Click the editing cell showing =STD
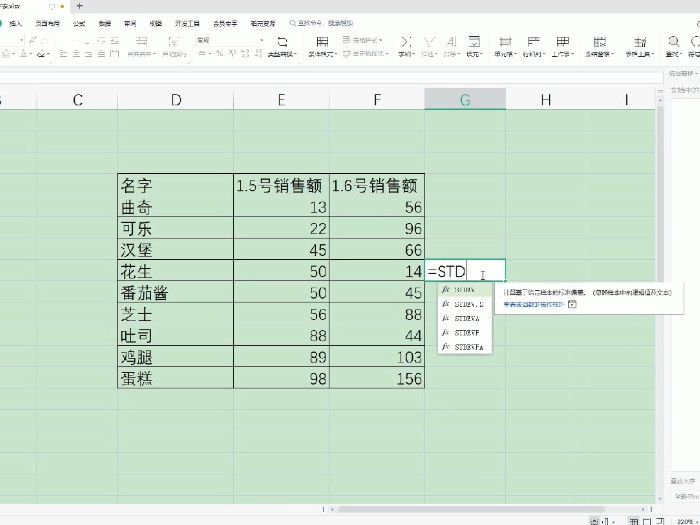The height and width of the screenshot is (525, 700). tap(465, 271)
